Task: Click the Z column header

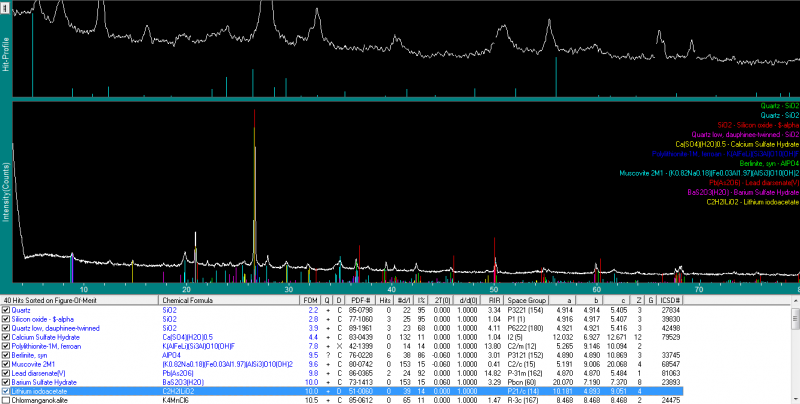Action: 639,300
